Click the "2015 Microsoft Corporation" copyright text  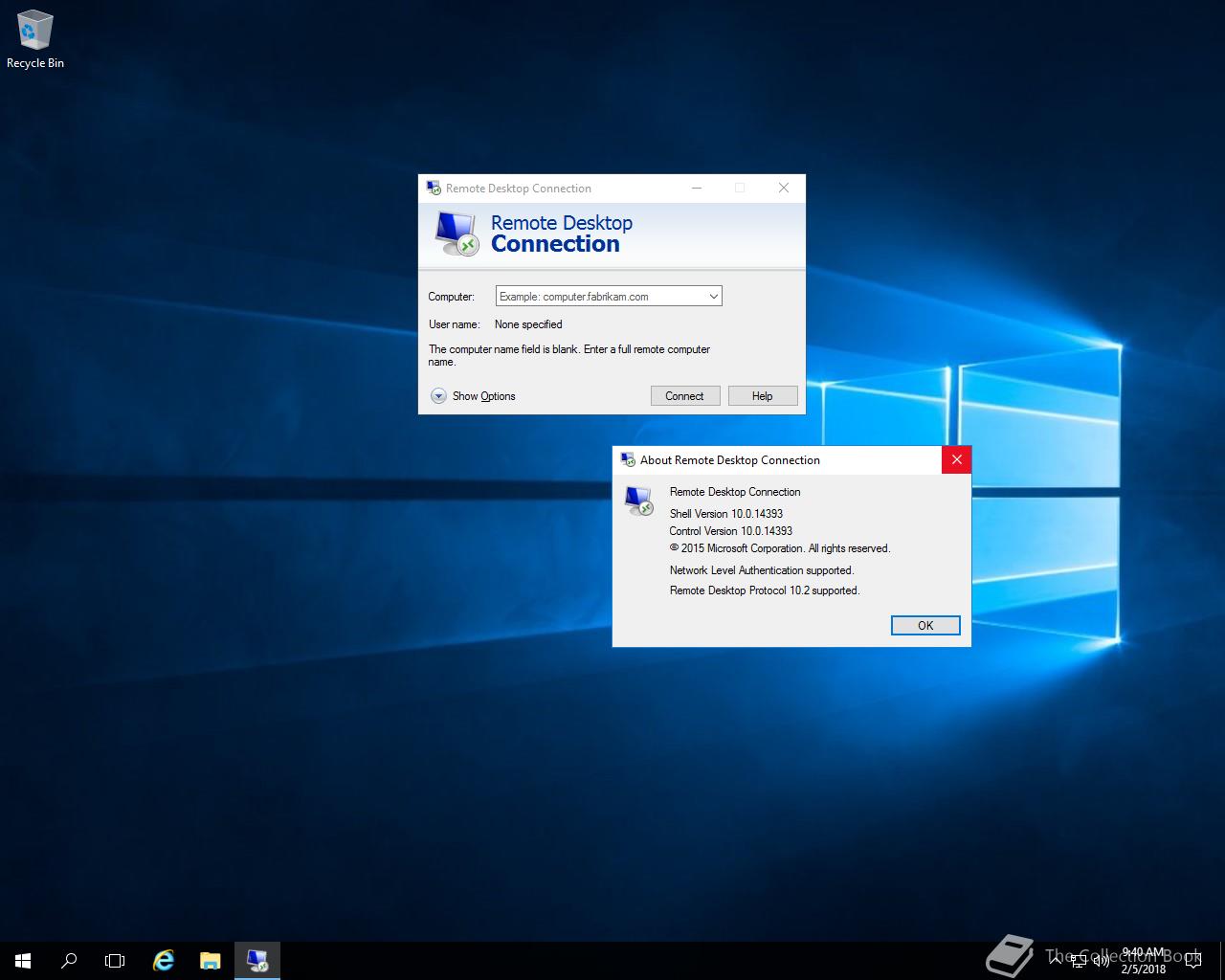[x=780, y=548]
